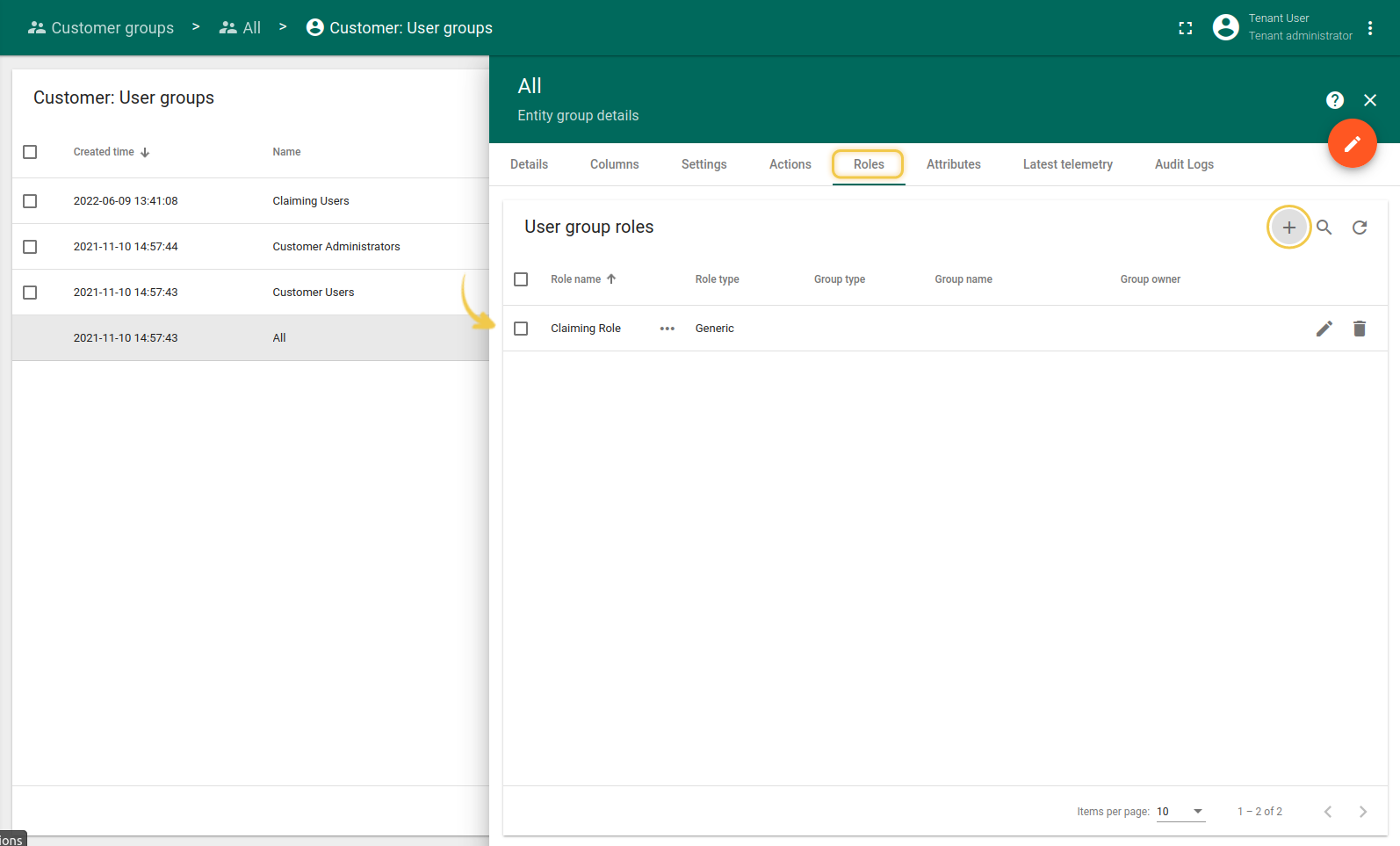Toggle fullscreen mode icon
Viewport: 1400px width, 846px height.
click(1186, 28)
